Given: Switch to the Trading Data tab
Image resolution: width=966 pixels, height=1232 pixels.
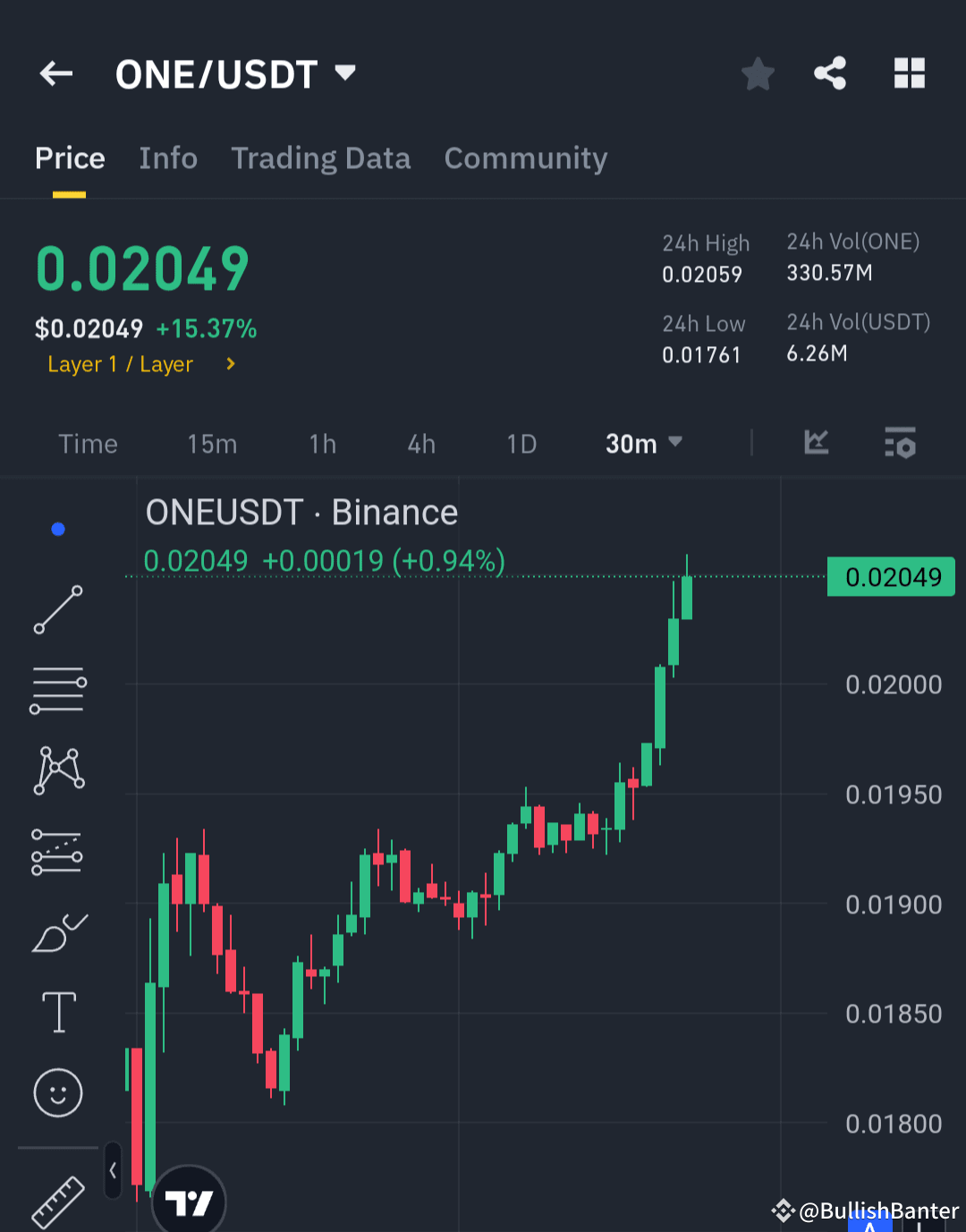Looking at the screenshot, I should coord(320,158).
